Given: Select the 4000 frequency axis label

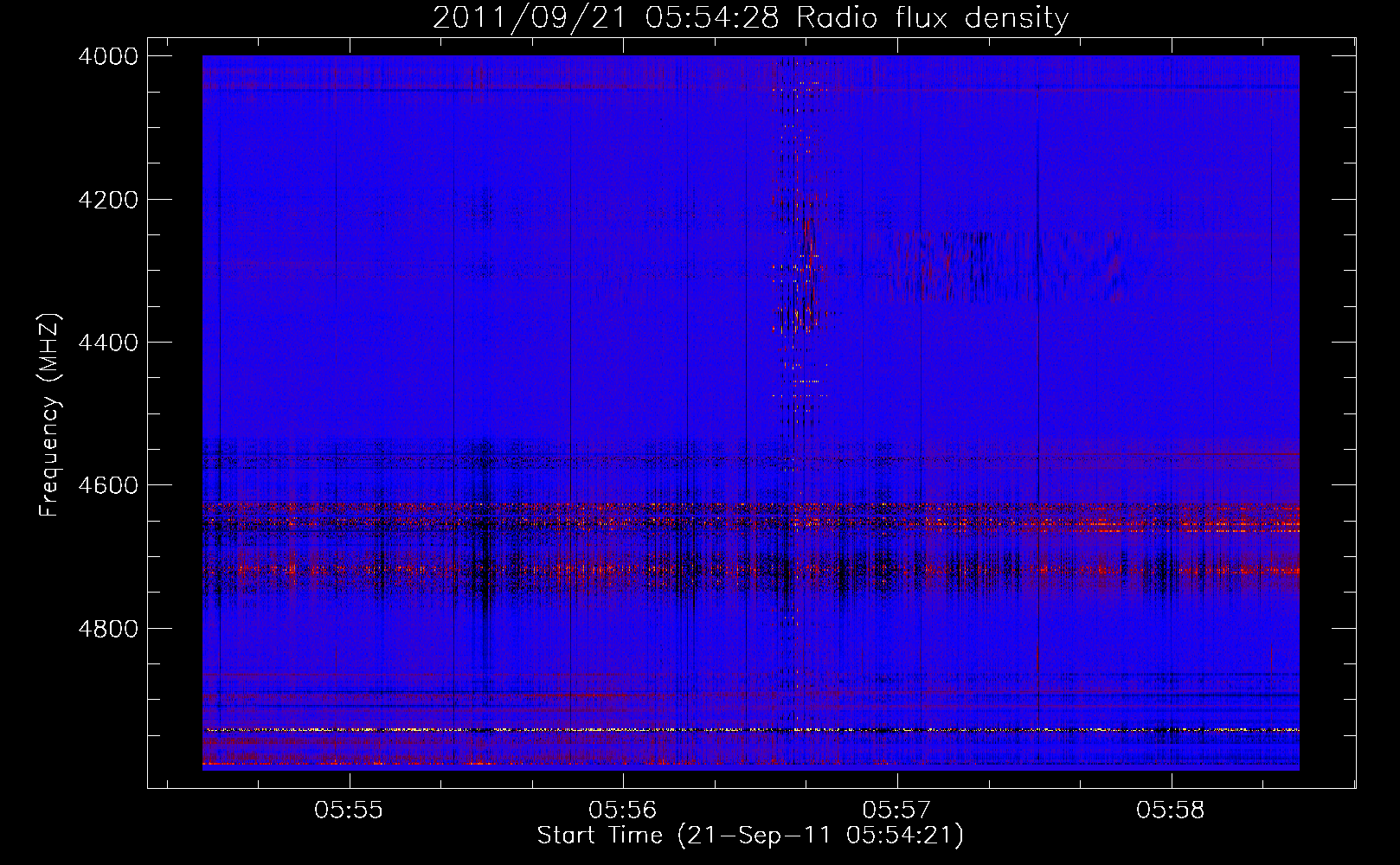Looking at the screenshot, I should (108, 56).
